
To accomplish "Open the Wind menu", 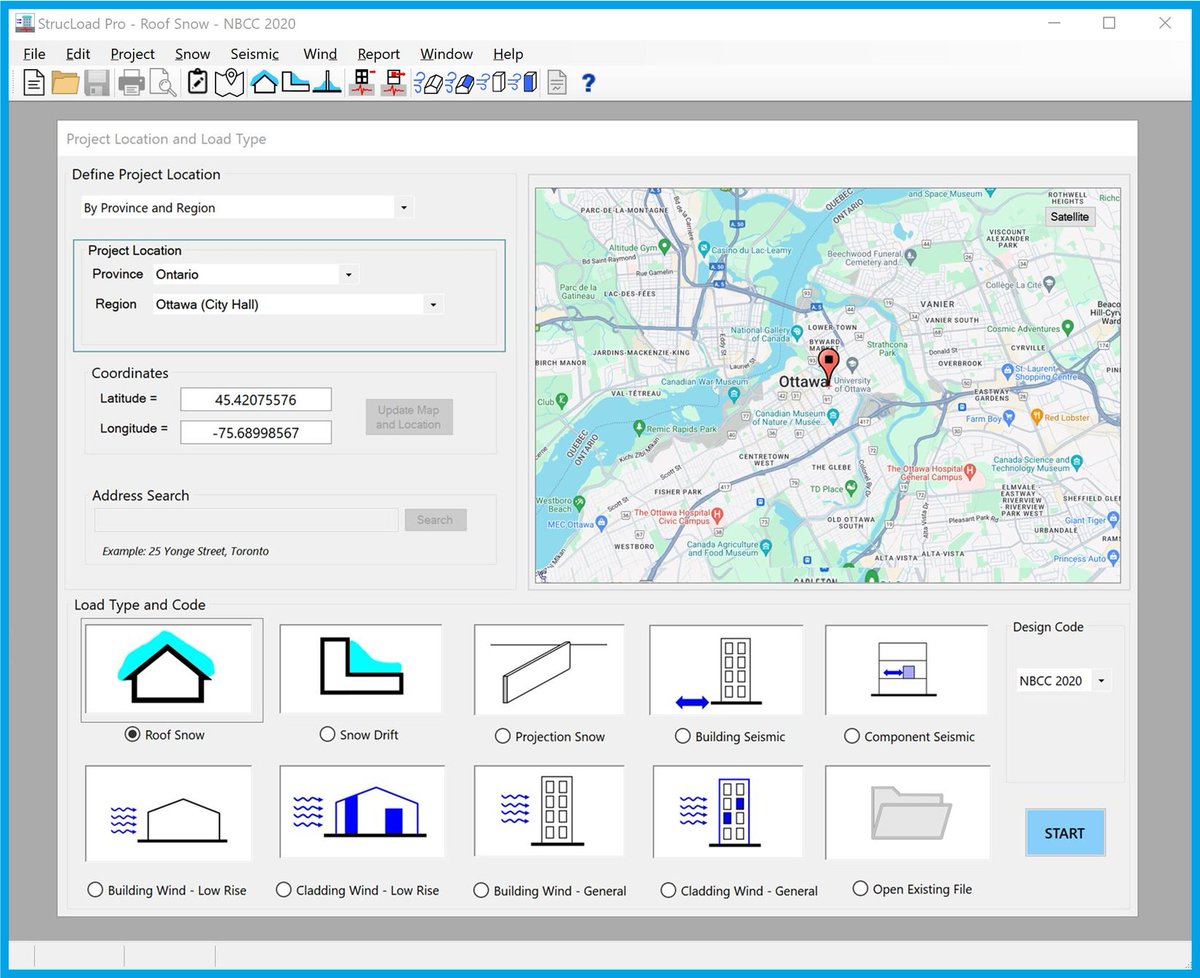I will pyautogui.click(x=319, y=54).
